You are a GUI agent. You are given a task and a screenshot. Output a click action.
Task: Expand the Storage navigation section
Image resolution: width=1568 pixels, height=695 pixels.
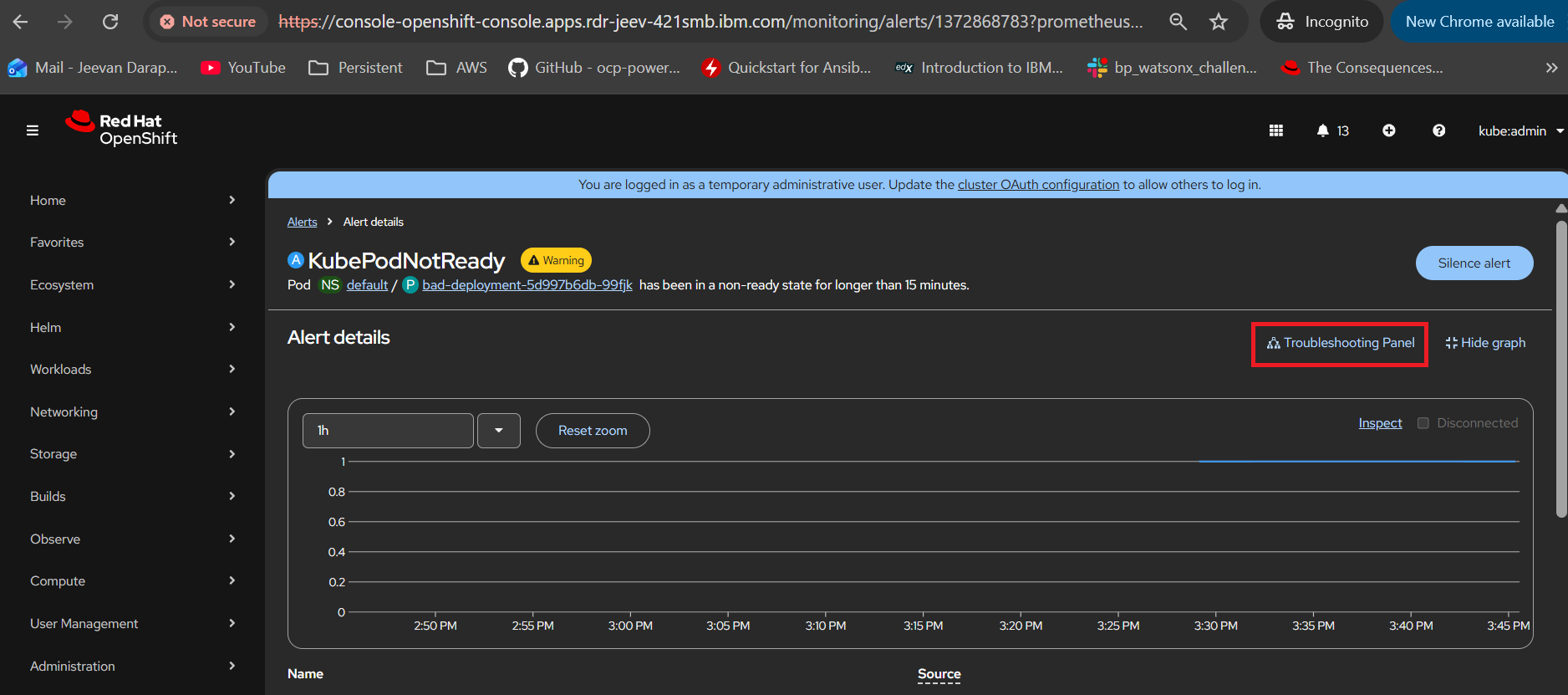tap(132, 454)
